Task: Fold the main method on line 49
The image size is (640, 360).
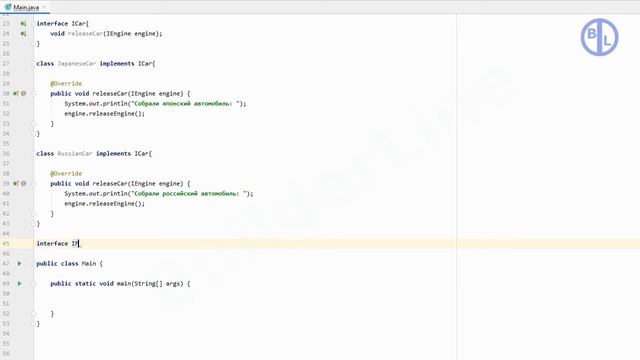Action: point(34,284)
